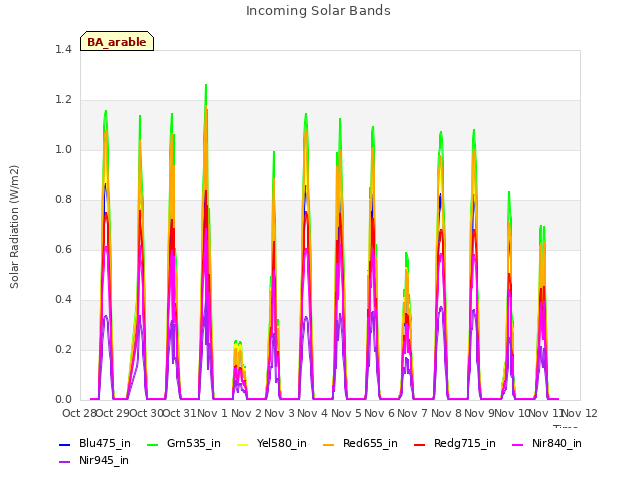
Task: Click the Incoming Solar Bands chart title
Action: tap(318, 11)
